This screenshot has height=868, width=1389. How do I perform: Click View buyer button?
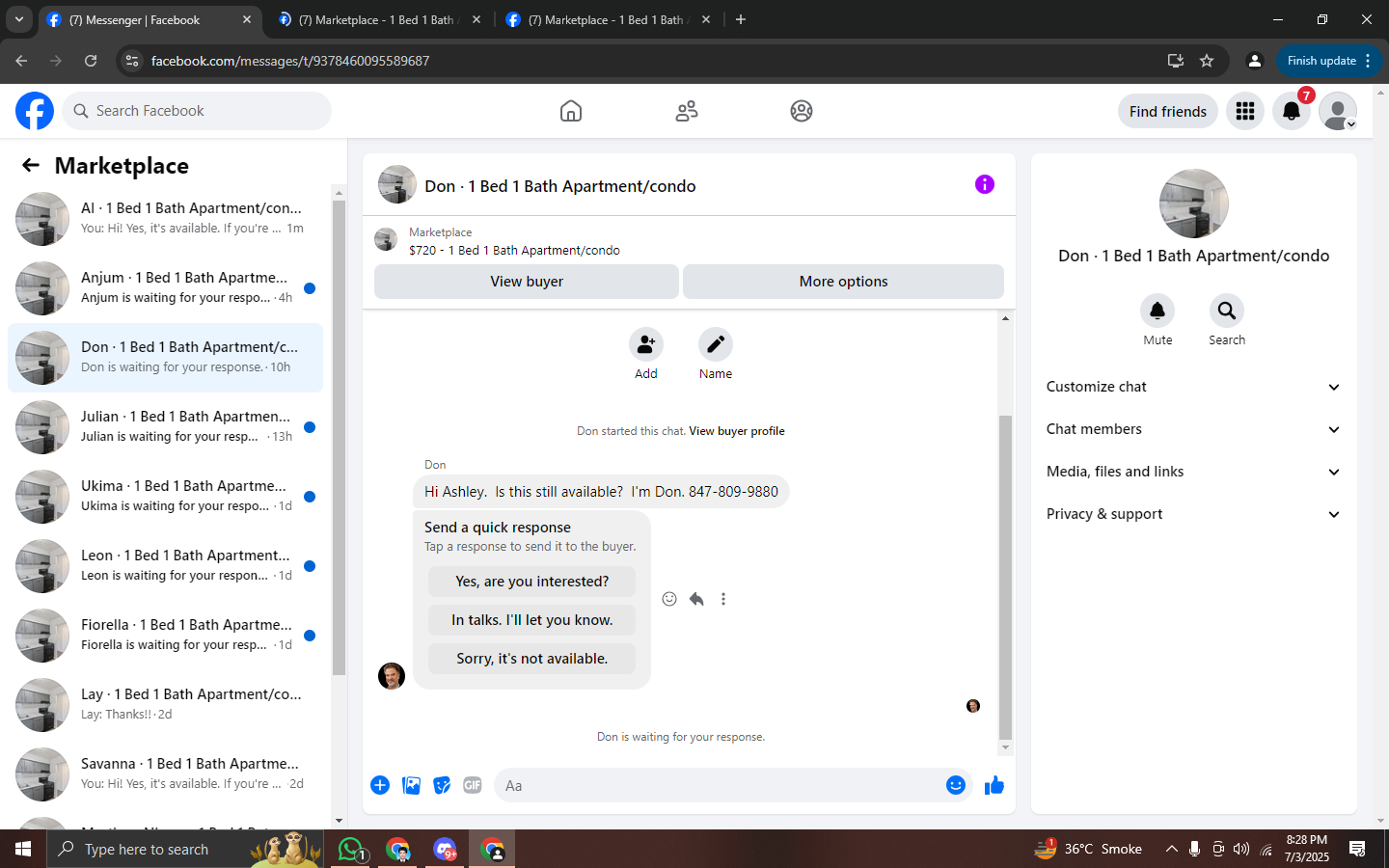(x=527, y=282)
